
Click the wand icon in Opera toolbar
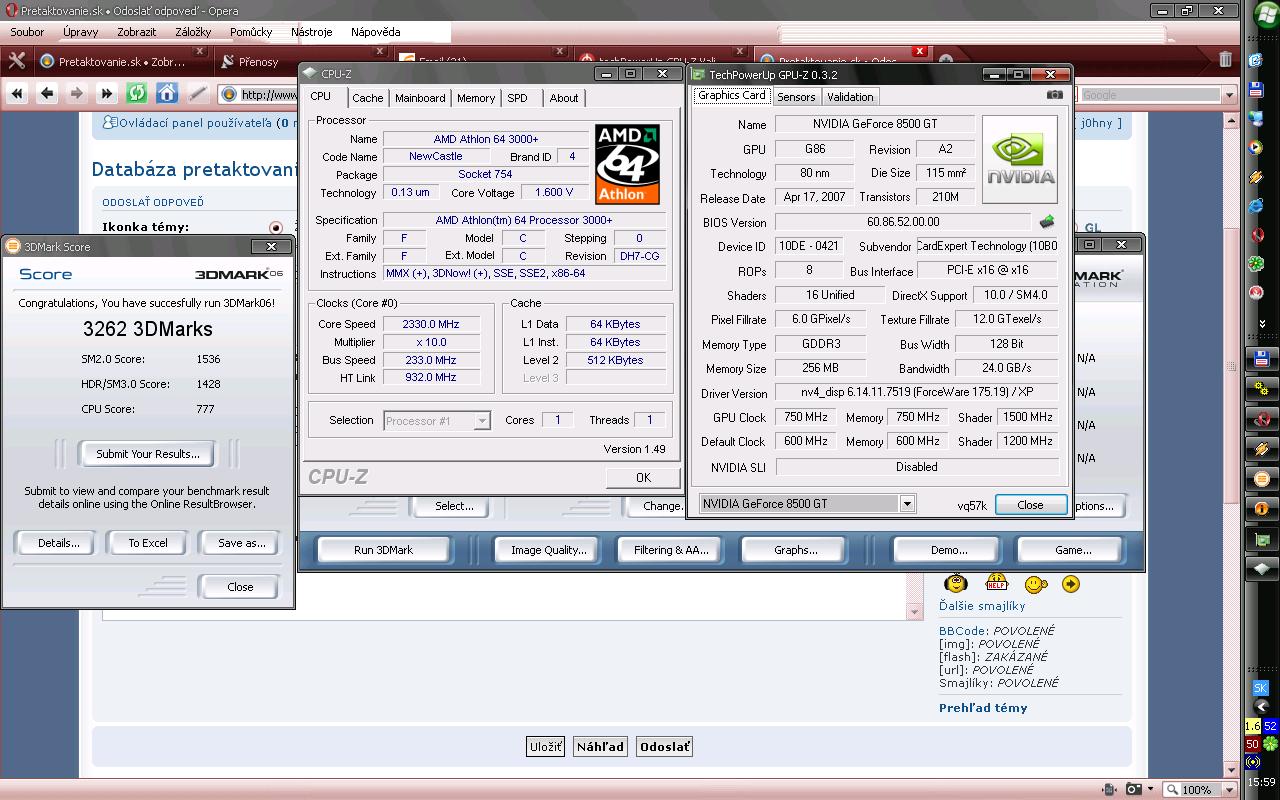[197, 94]
